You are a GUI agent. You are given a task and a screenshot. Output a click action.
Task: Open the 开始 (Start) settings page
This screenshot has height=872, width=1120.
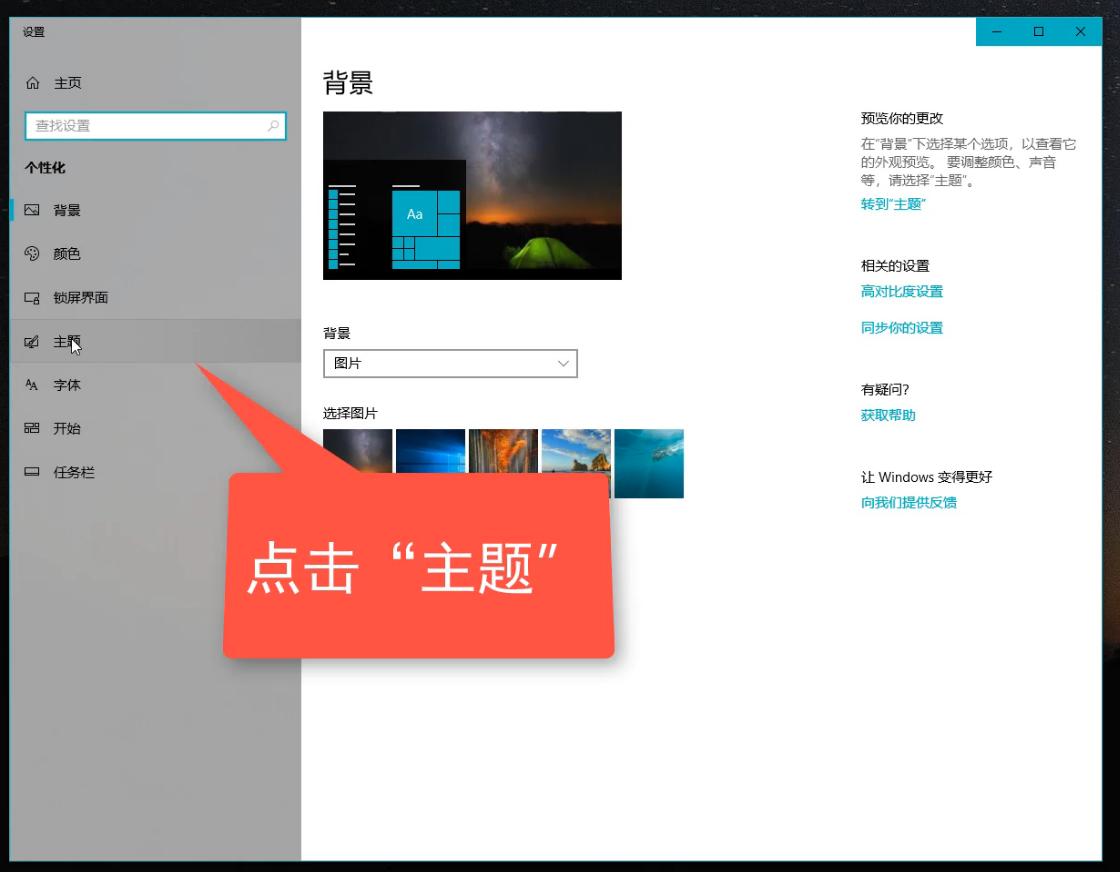click(66, 428)
